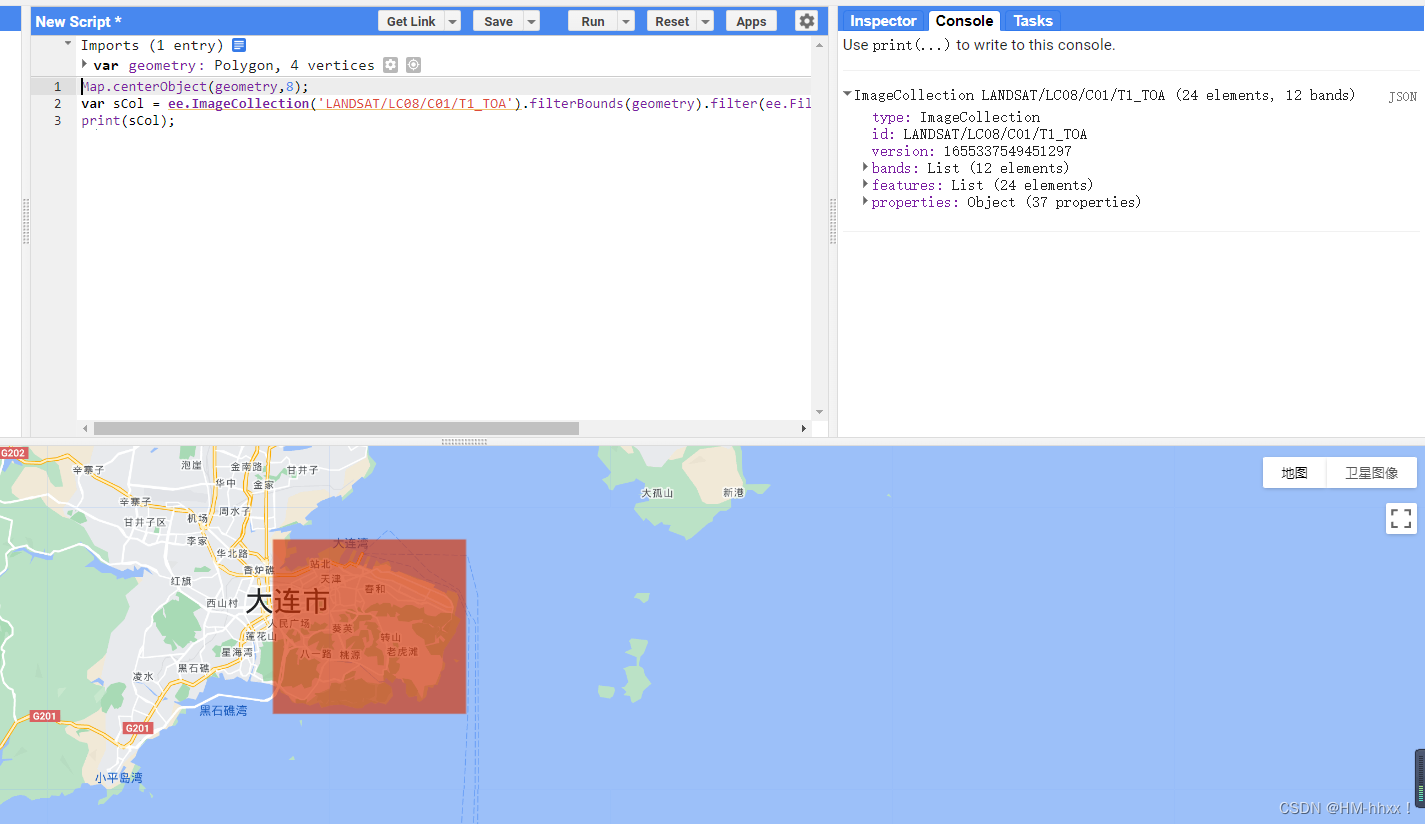1425x824 pixels.
Task: View the ImageCollection output as JSON
Action: tap(1402, 96)
